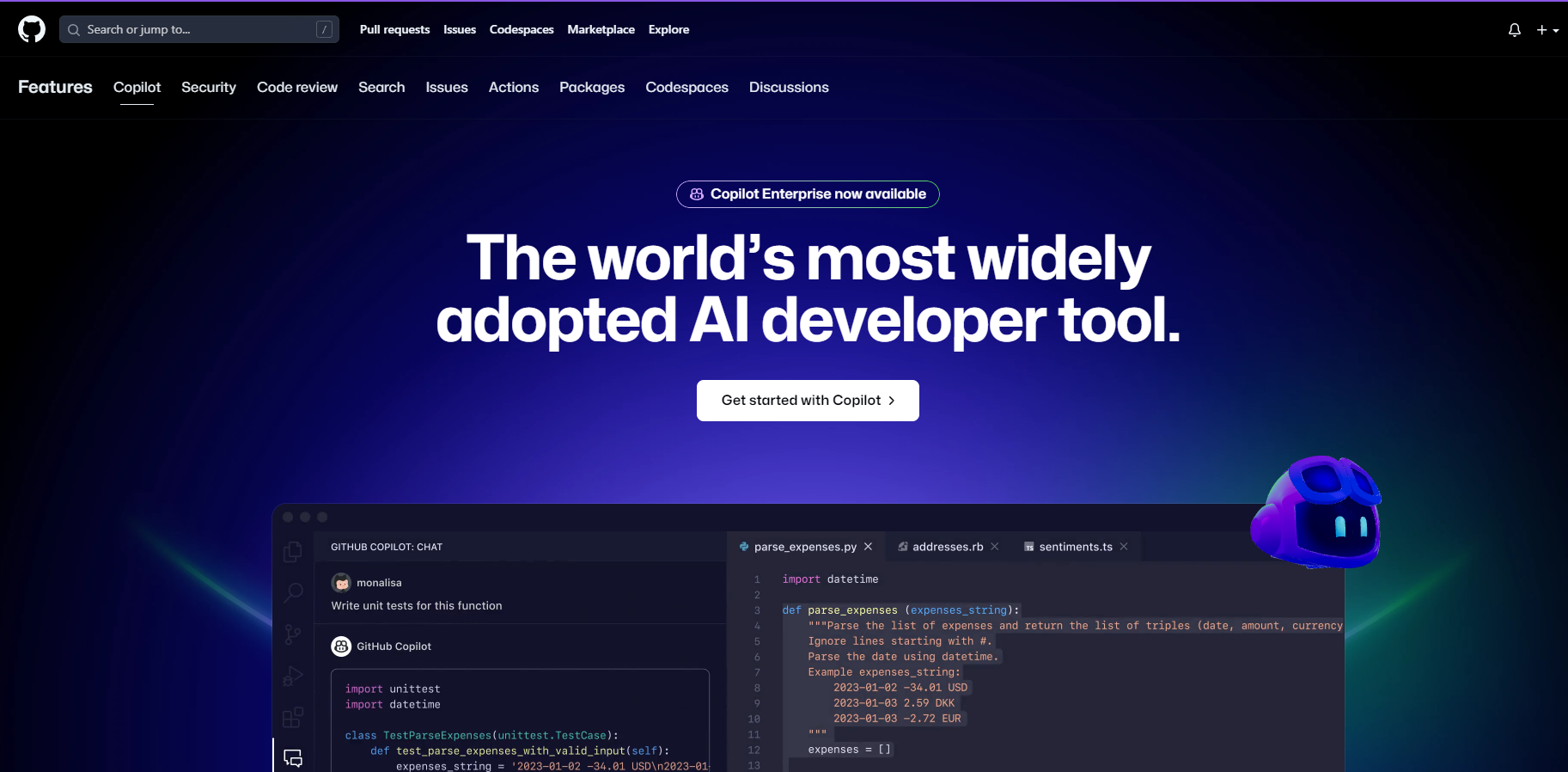
Task: Click the Python file icon on parse_expenses.py
Action: click(744, 547)
